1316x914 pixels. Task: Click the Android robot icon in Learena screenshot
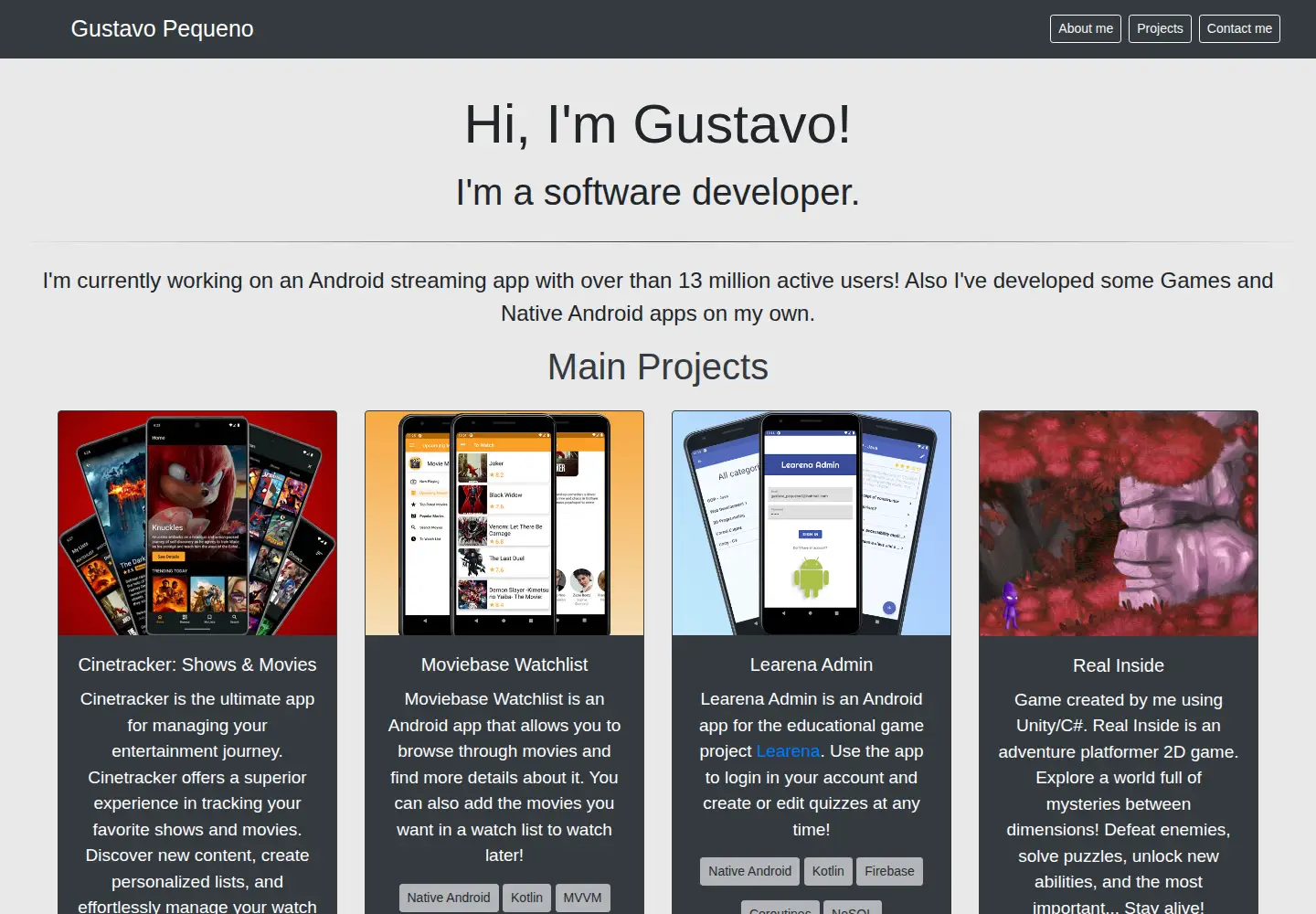coord(811,577)
